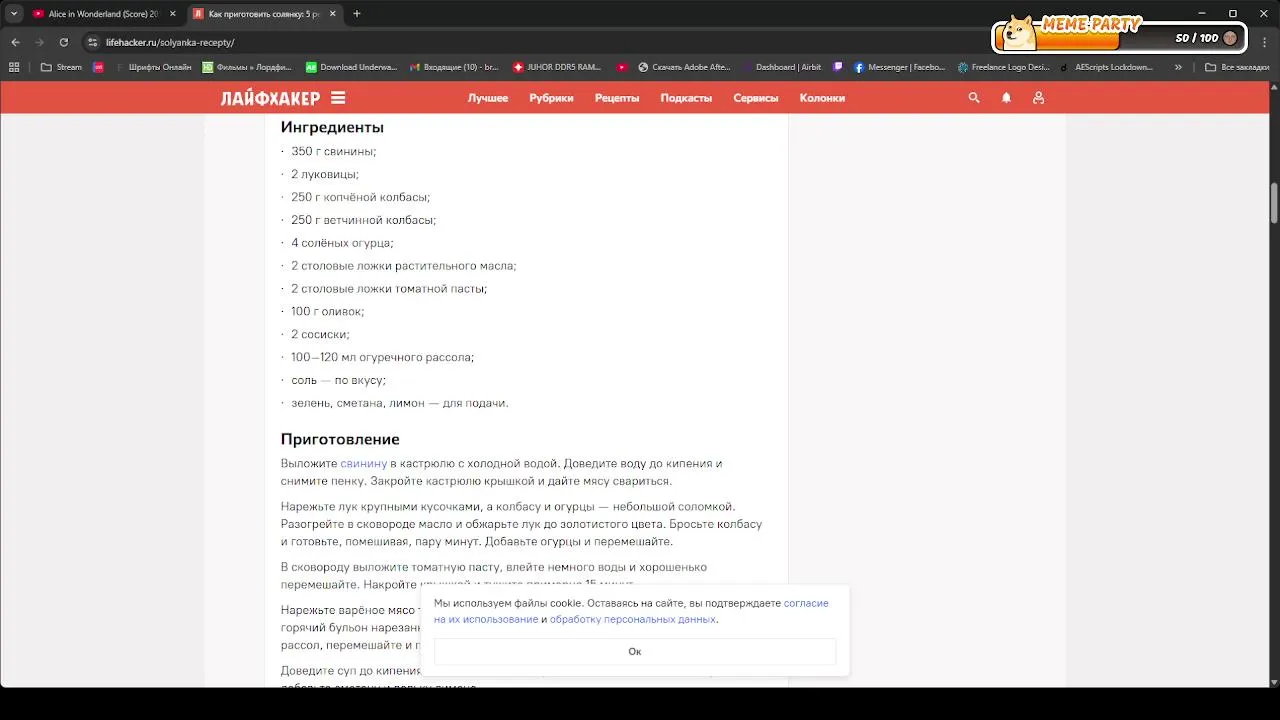Expand the tab search dropdown arrow
The width and height of the screenshot is (1280, 720).
pos(14,14)
